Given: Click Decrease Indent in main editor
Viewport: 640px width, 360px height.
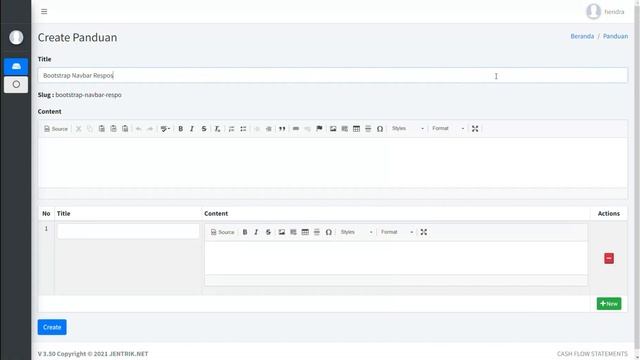Looking at the screenshot, I should click(257, 129).
